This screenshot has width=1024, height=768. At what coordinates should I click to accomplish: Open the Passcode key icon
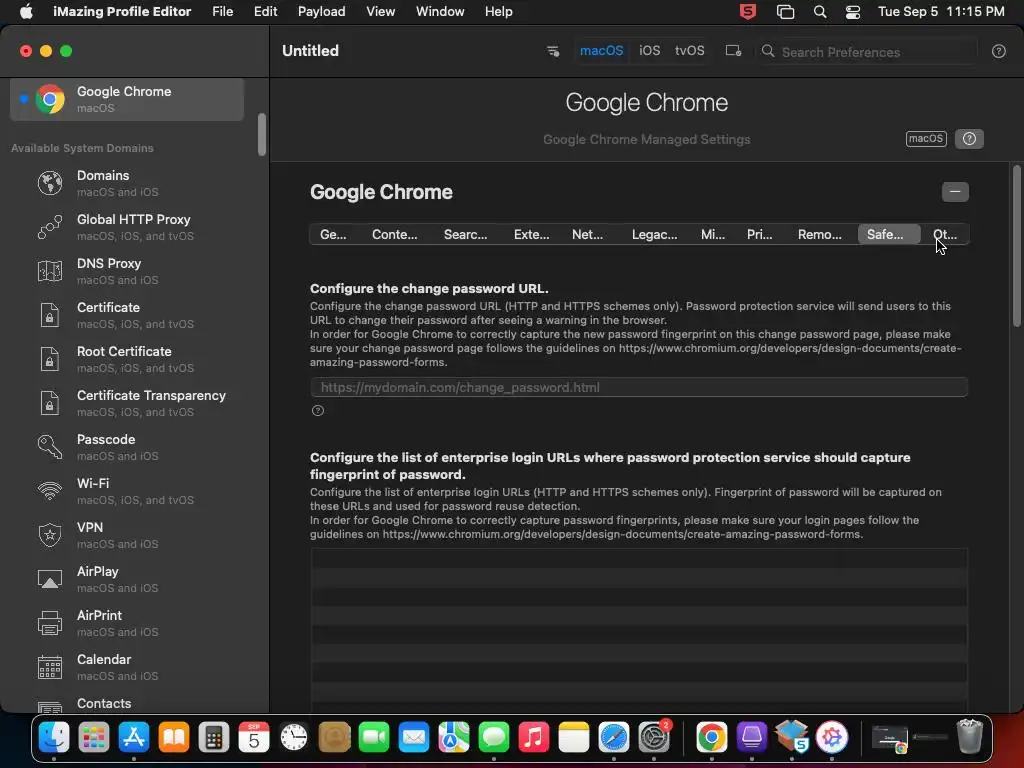click(x=50, y=447)
